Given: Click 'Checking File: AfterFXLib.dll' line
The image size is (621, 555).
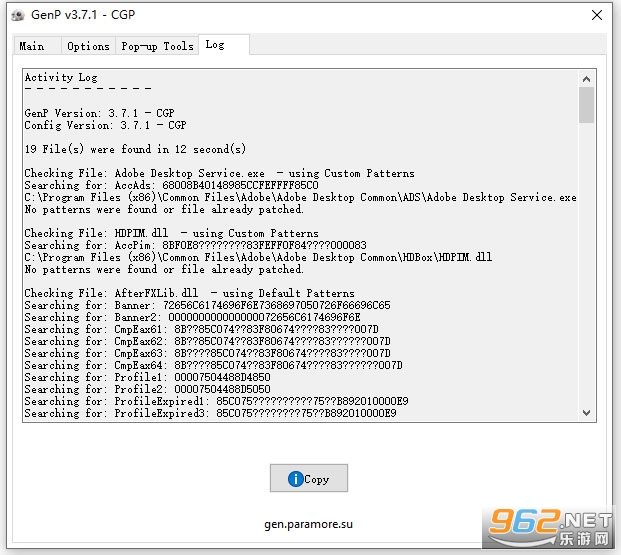Looking at the screenshot, I should (x=189, y=293).
